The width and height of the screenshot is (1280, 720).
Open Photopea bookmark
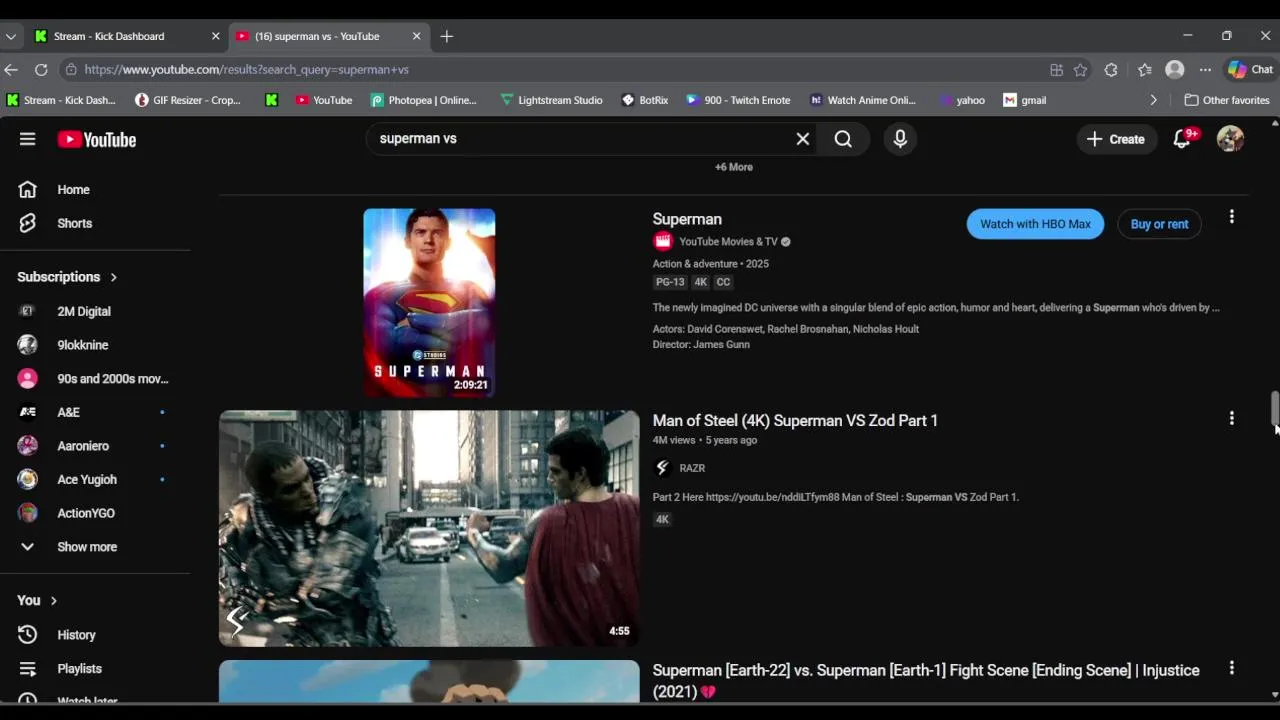[423, 100]
